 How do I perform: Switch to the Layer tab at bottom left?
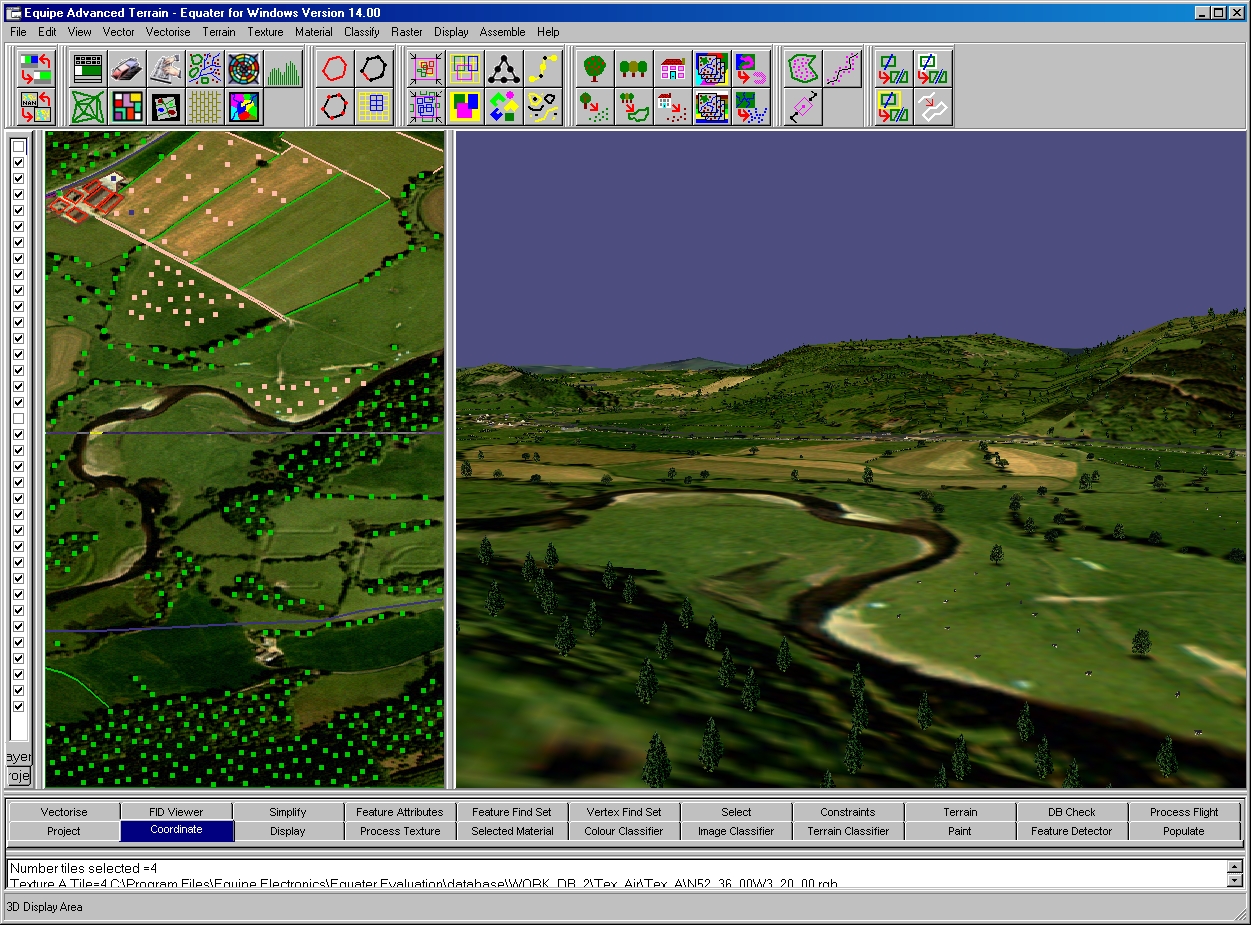[x=19, y=757]
